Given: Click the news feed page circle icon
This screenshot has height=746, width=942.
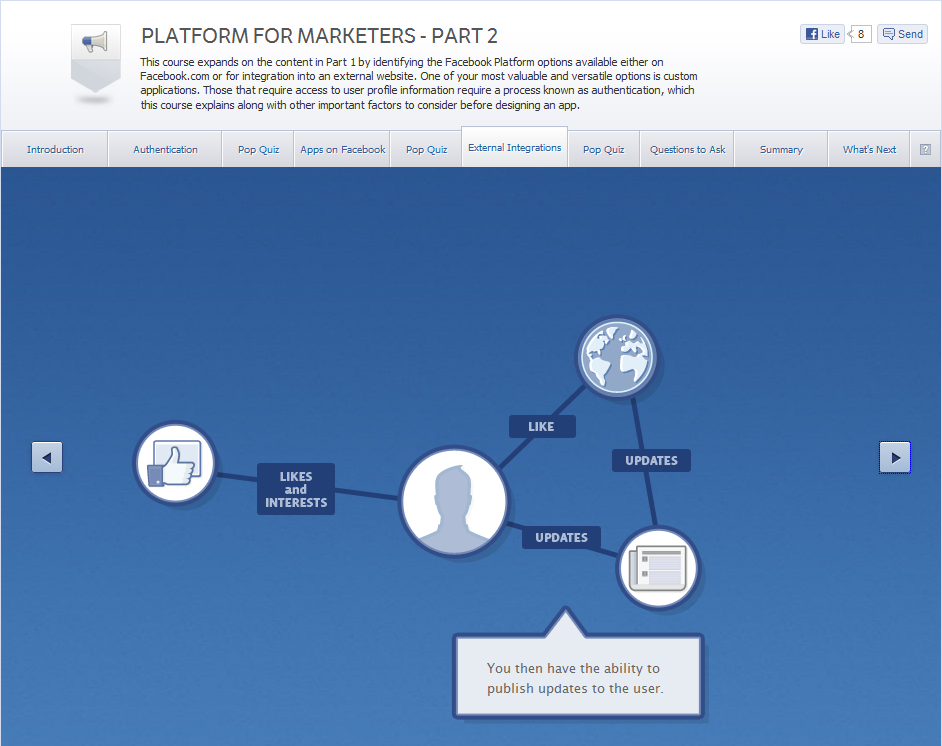Looking at the screenshot, I should (x=658, y=568).
